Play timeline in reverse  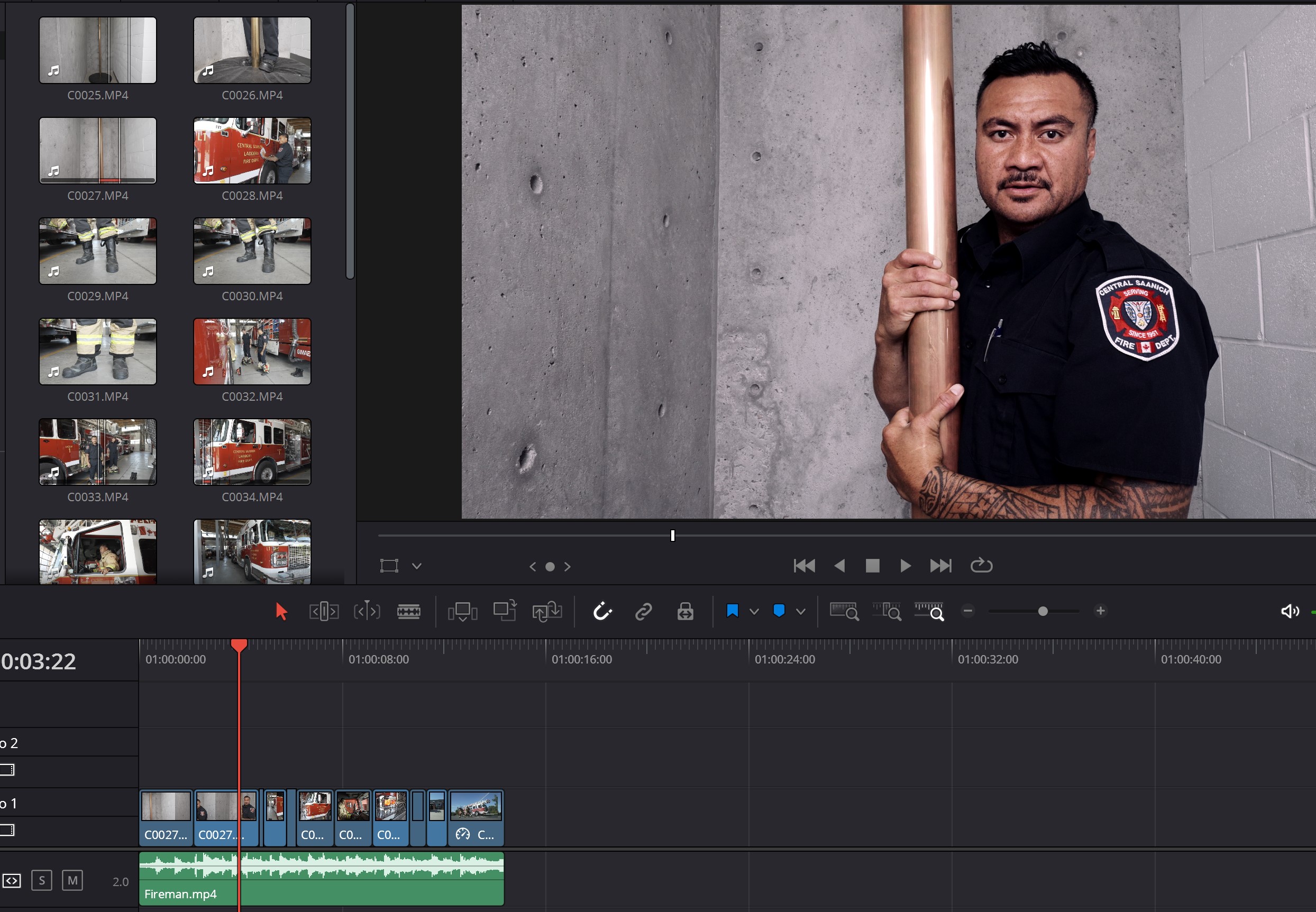839,566
